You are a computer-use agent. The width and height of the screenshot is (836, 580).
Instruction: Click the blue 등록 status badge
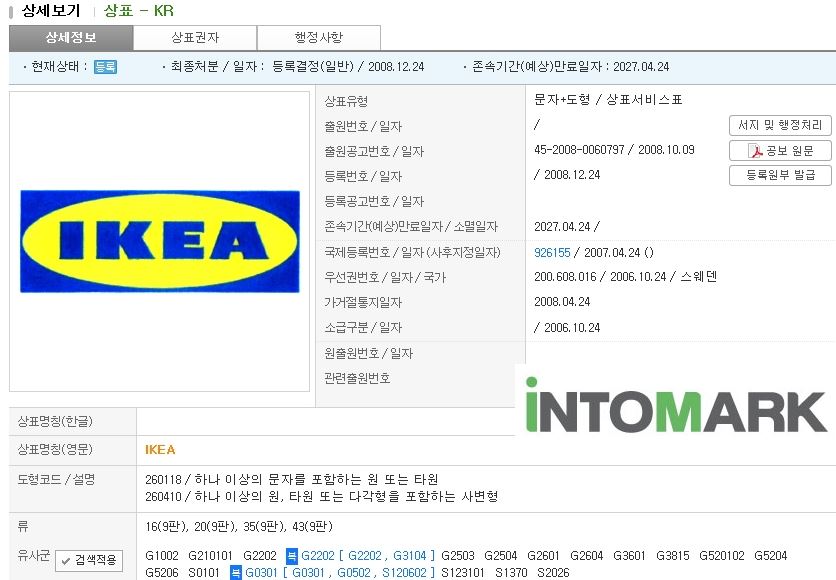[x=105, y=67]
